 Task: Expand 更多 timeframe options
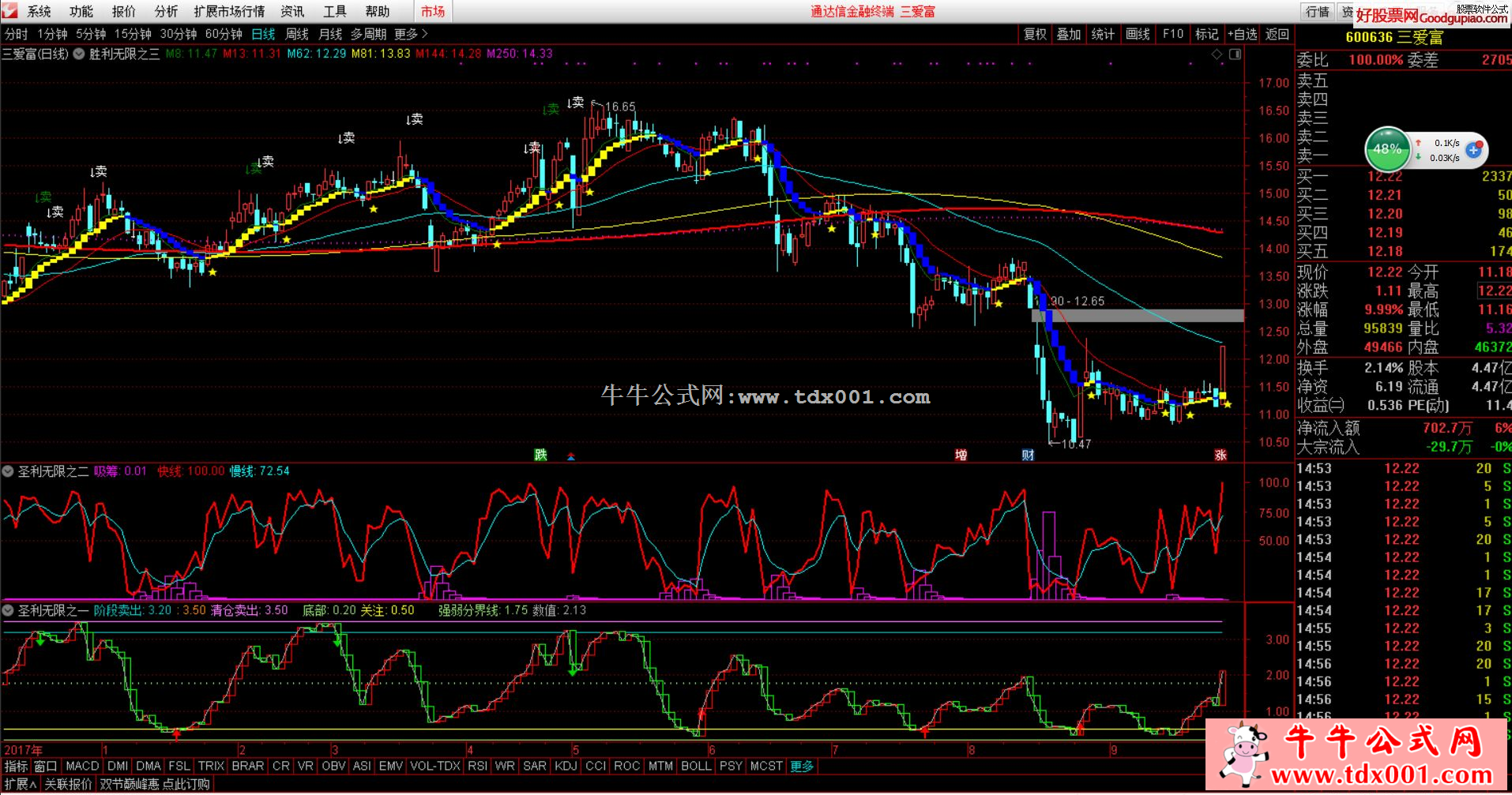[411, 34]
